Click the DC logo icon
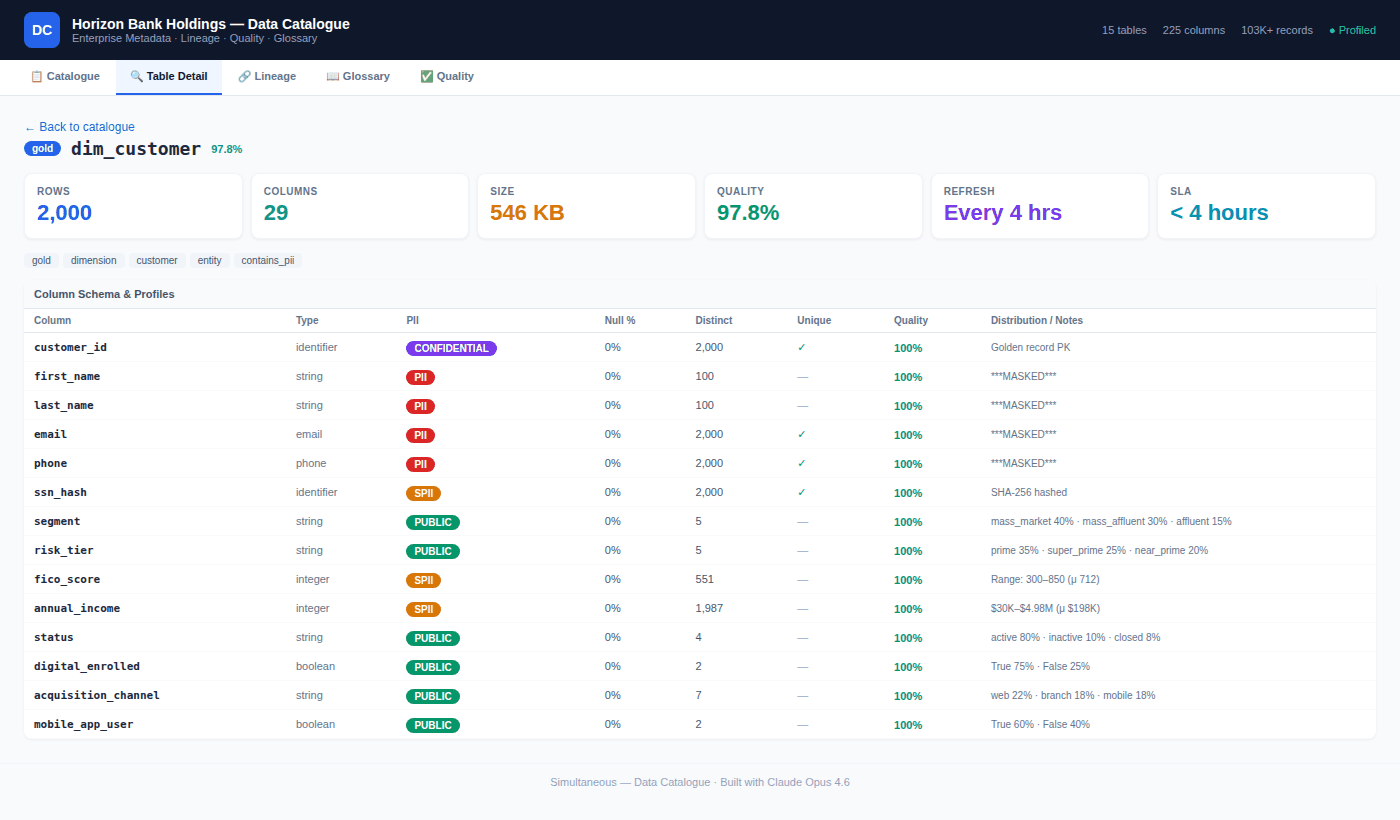This screenshot has height=820, width=1400. (x=42, y=30)
